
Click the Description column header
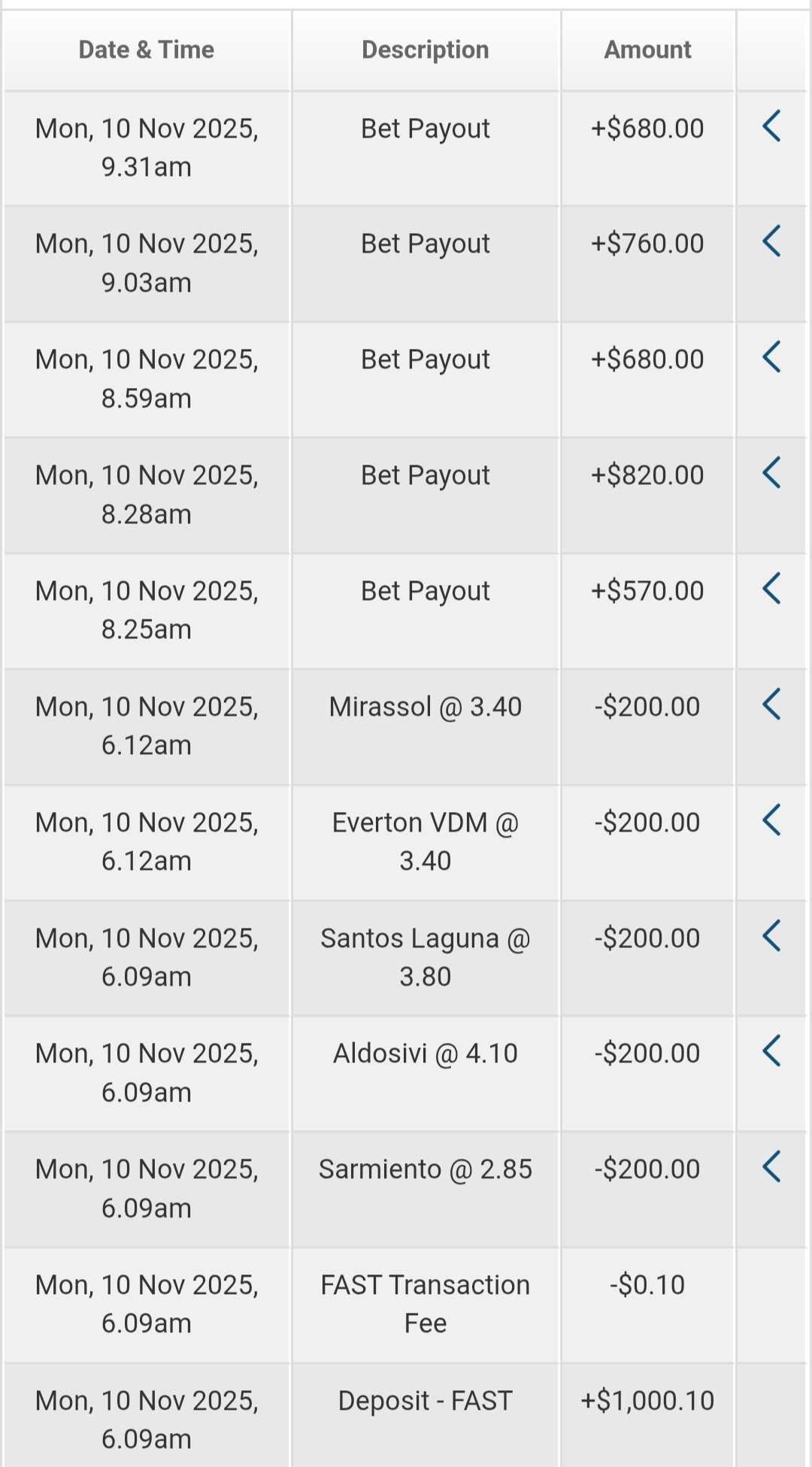pos(425,50)
